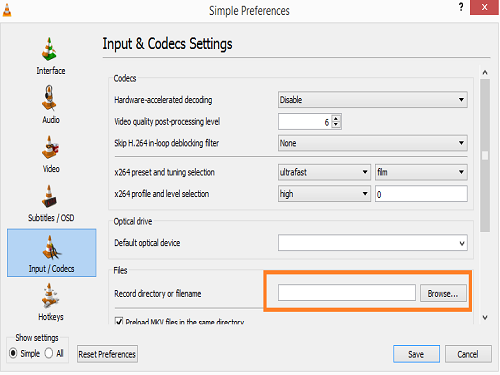This screenshot has height=375, width=500.
Task: Open the Audio settings headphone cone icon
Action: 49,98
